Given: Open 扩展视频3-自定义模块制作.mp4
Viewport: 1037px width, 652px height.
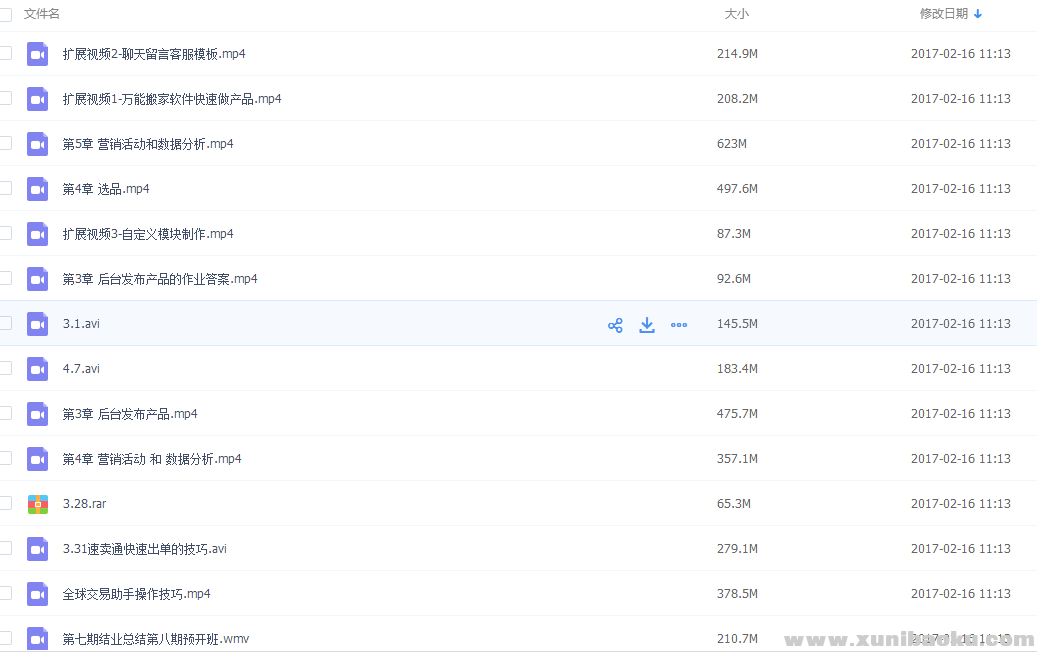Looking at the screenshot, I should (x=148, y=234).
